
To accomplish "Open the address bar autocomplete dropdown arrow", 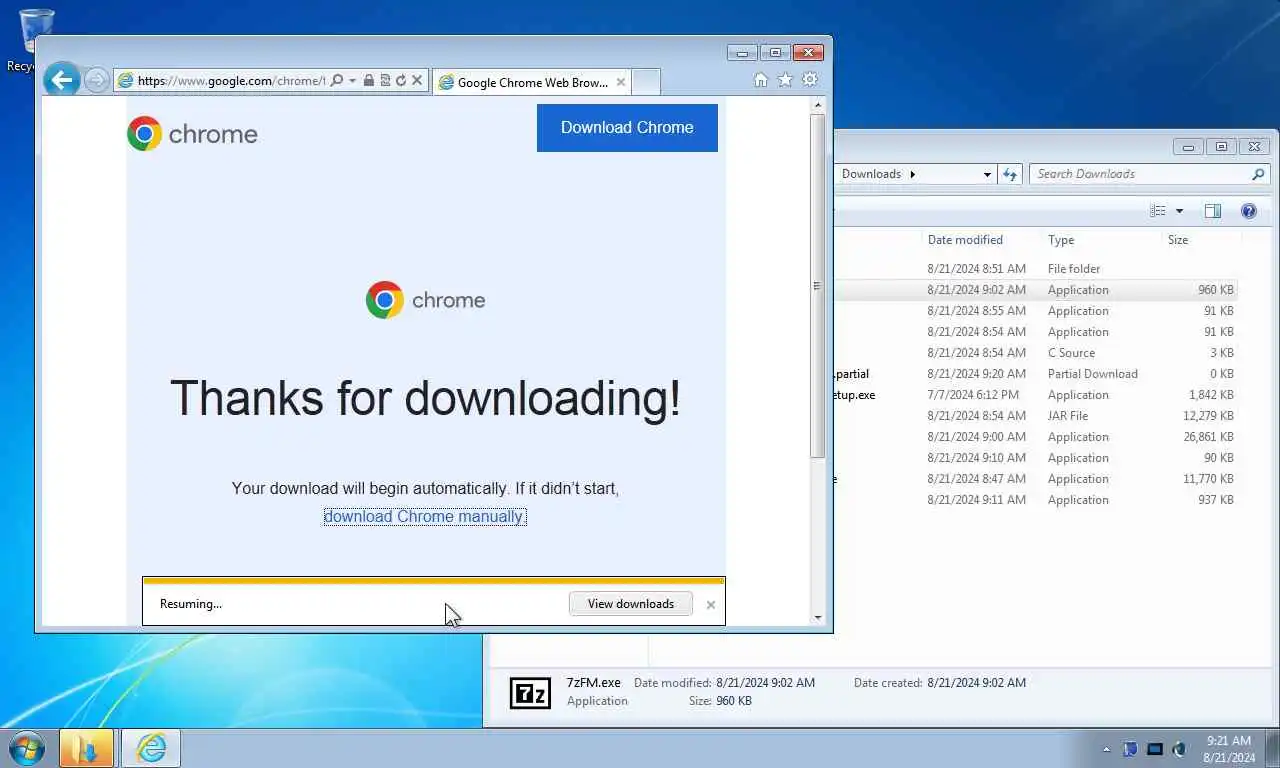I will point(352,81).
